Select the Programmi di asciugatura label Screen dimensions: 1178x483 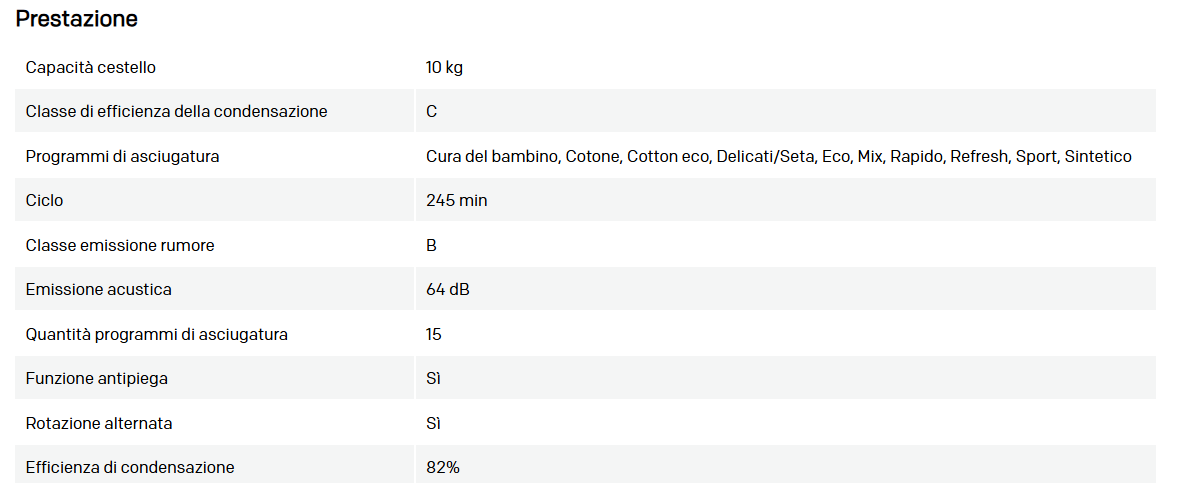point(123,157)
